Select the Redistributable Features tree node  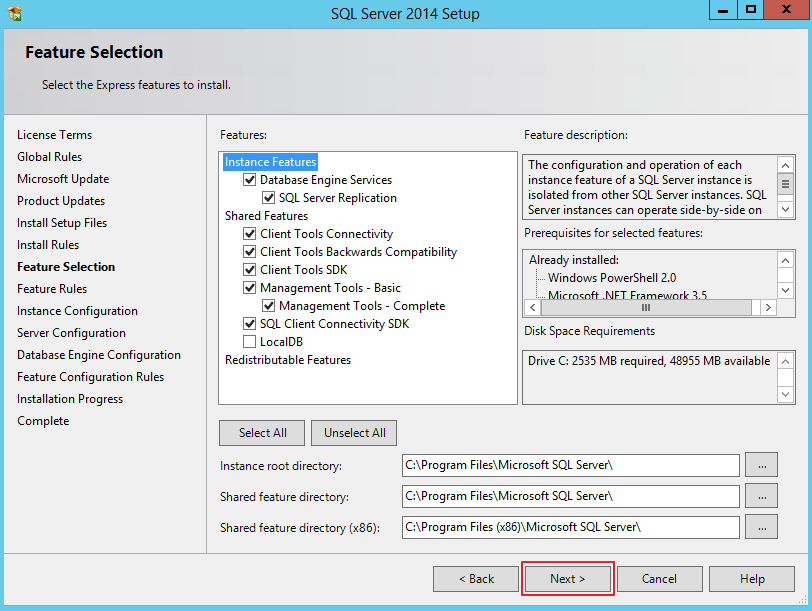tap(288, 360)
